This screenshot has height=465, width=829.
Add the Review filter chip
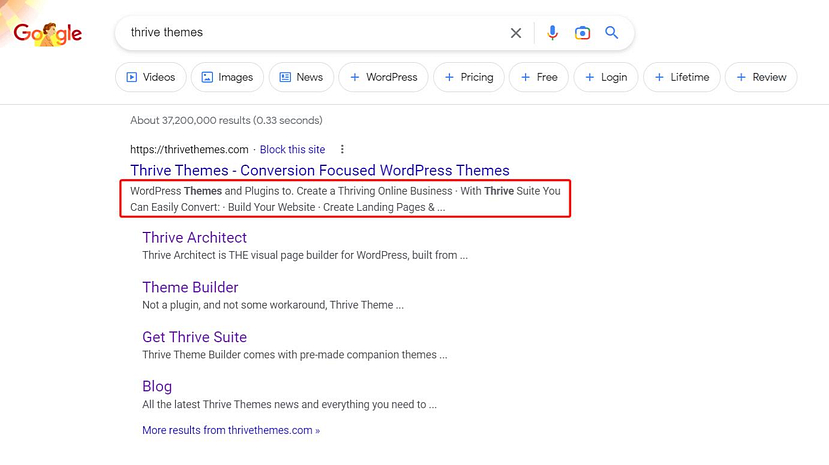[761, 77]
